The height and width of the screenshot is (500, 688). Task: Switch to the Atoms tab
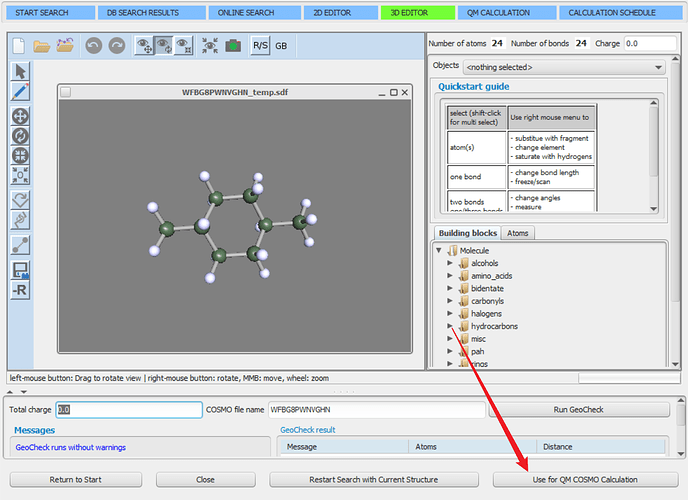pyautogui.click(x=518, y=233)
